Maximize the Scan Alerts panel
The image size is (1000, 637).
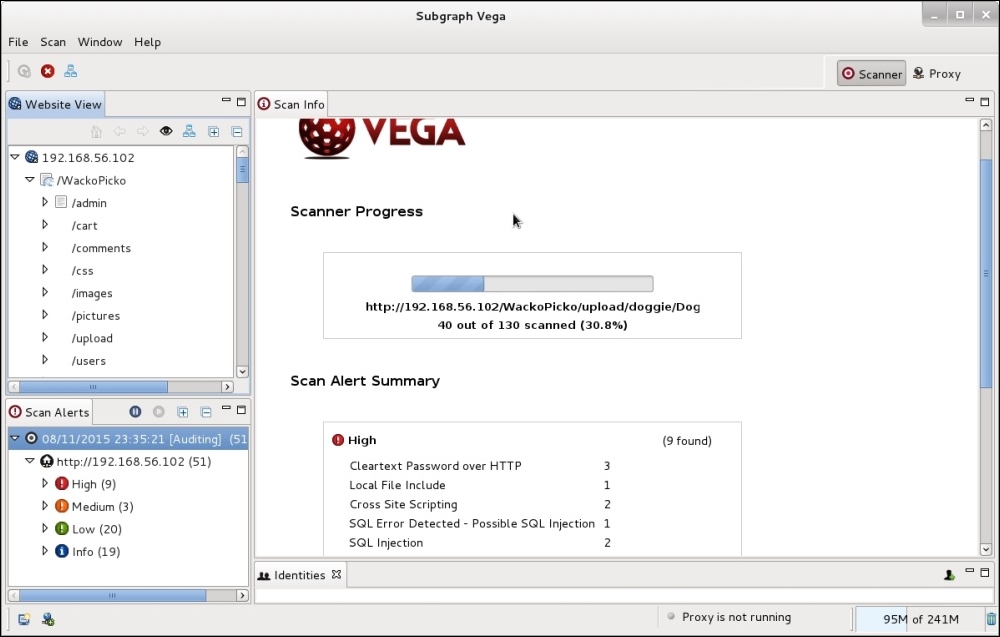[241, 410]
